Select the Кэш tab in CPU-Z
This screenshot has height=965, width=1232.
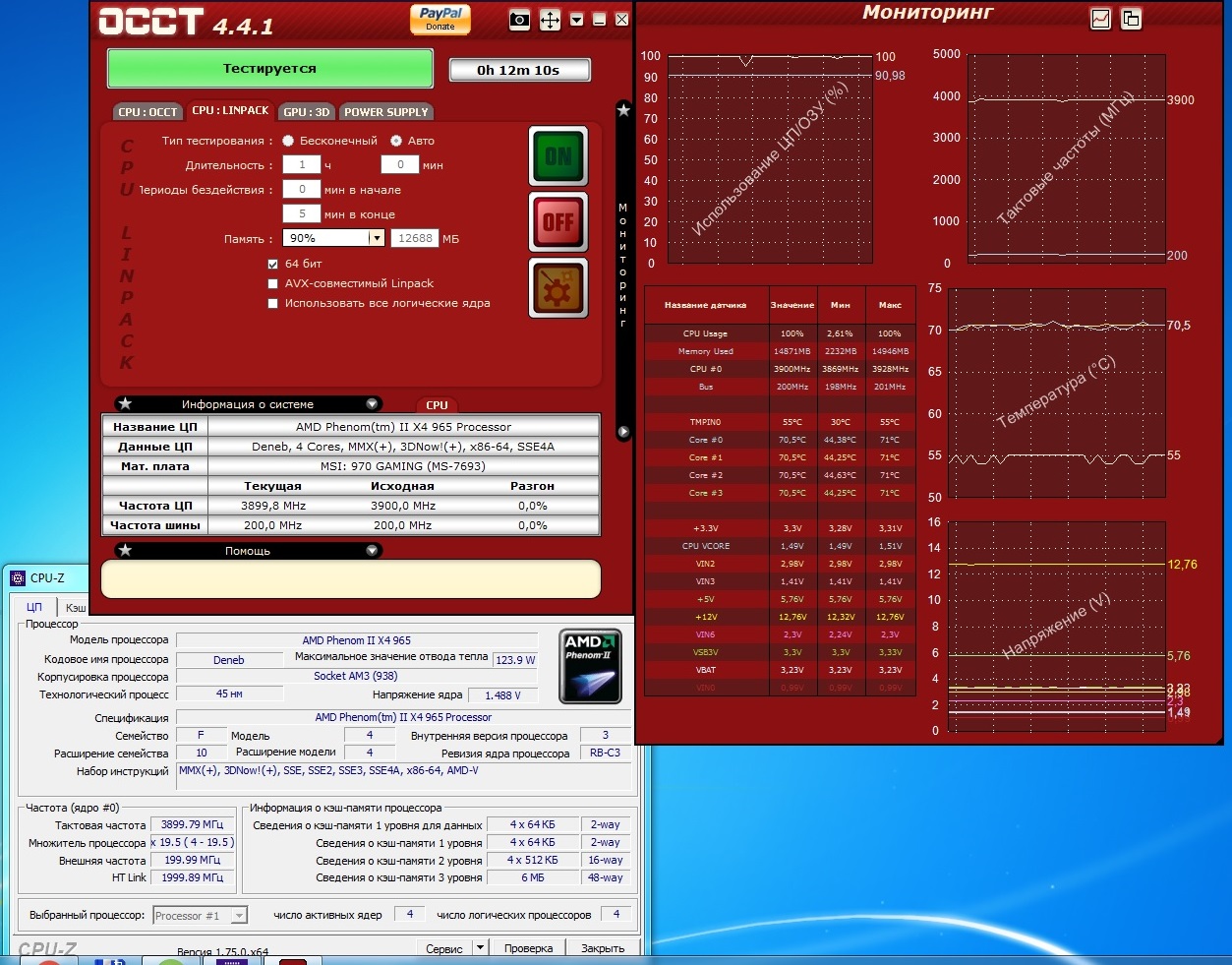pos(75,608)
